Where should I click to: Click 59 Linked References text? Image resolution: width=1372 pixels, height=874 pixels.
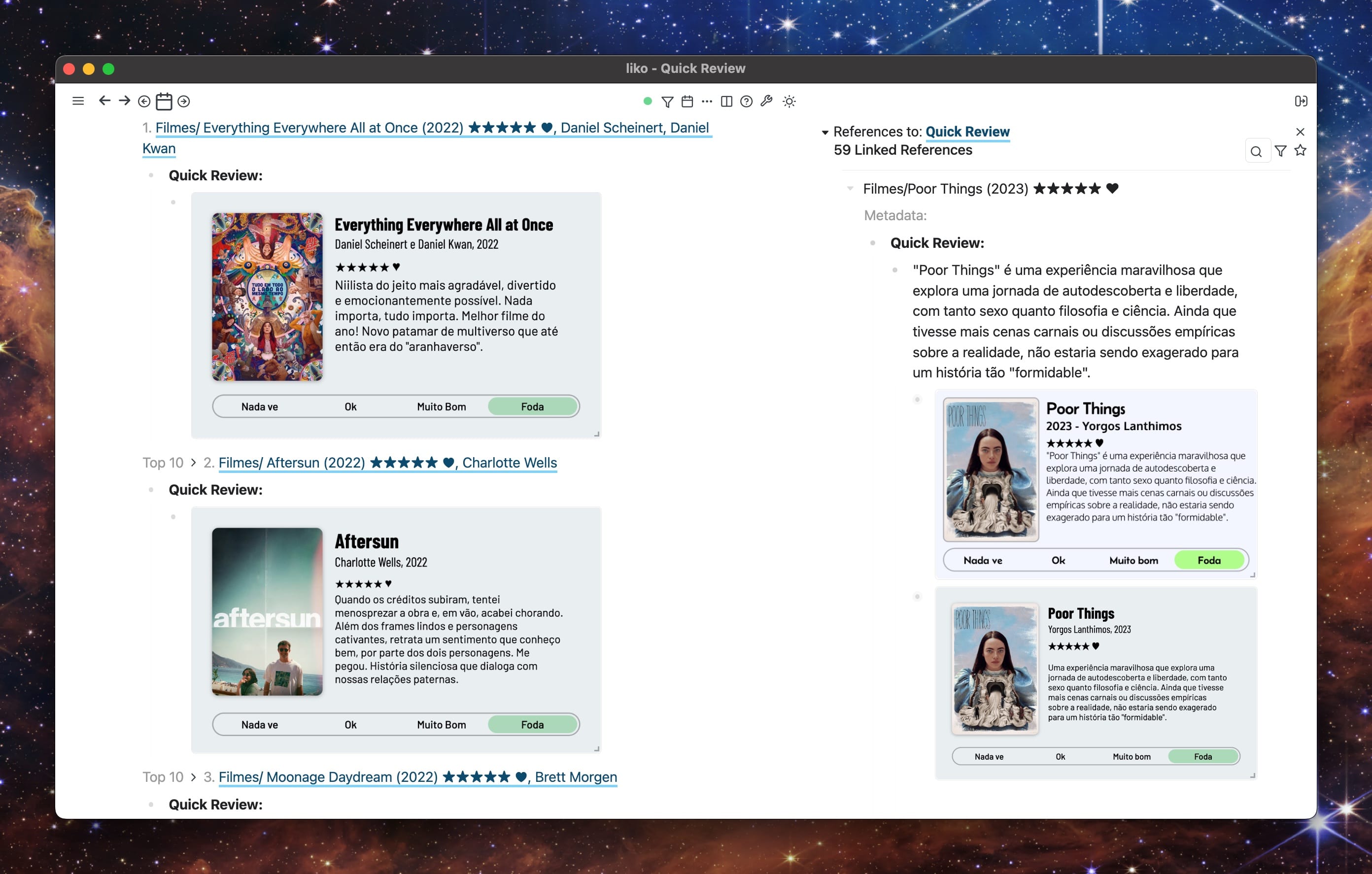903,150
